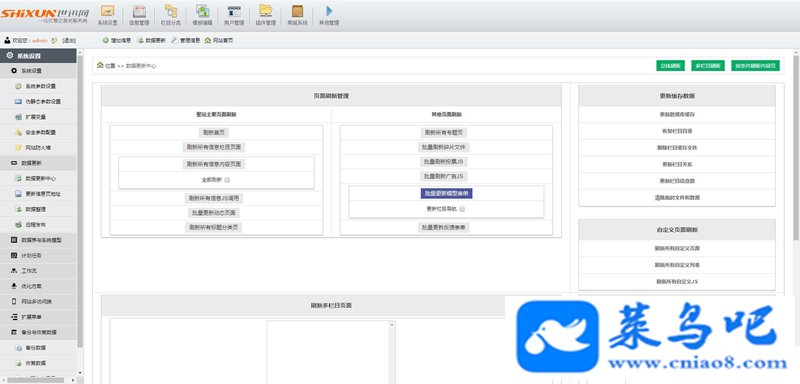Enable the 全部刷新 checkbox

pyautogui.click(x=227, y=180)
